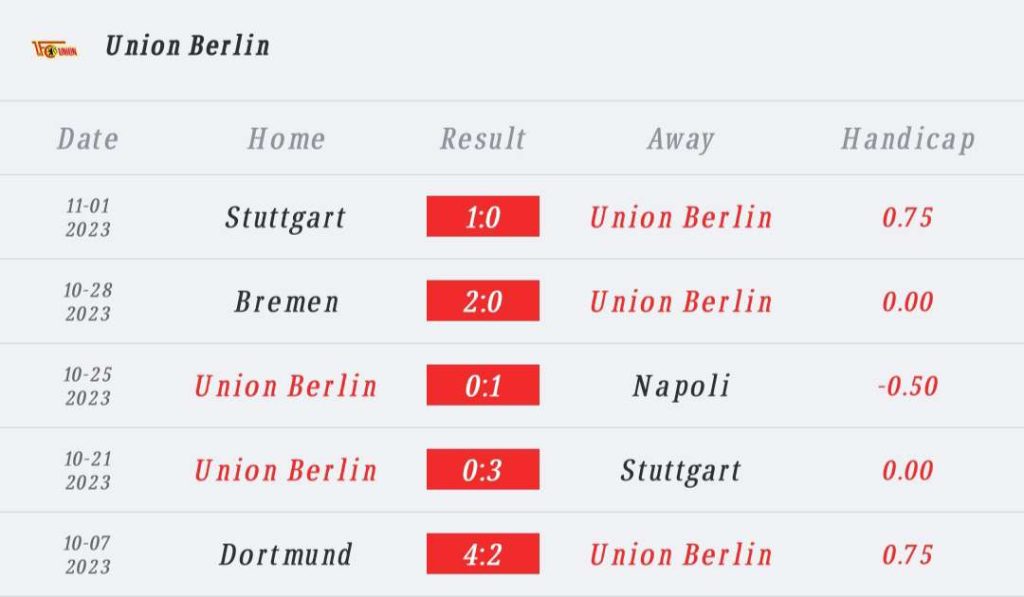The width and height of the screenshot is (1024, 597).
Task: Click the Result column header
Action: [483, 139]
